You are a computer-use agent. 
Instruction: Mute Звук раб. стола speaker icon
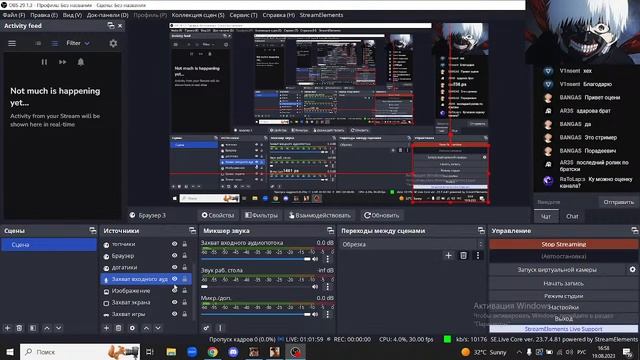point(315,287)
